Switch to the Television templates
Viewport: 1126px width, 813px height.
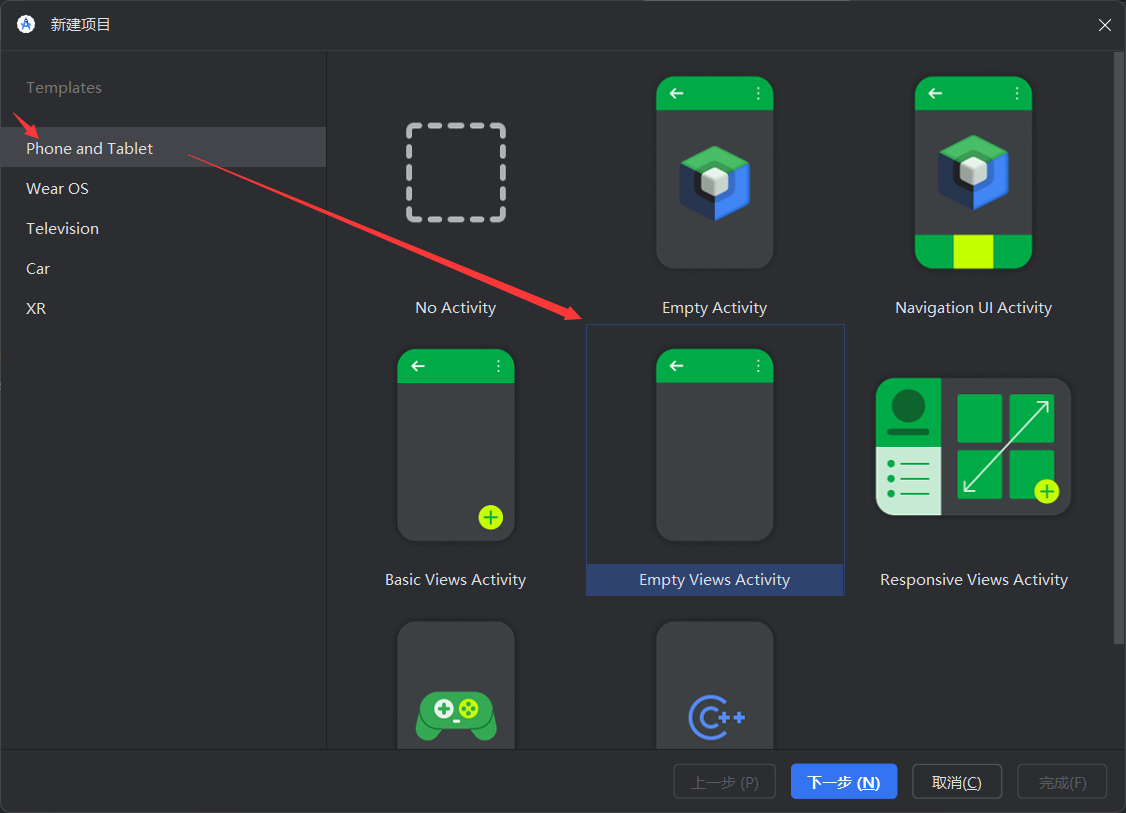(x=163, y=228)
